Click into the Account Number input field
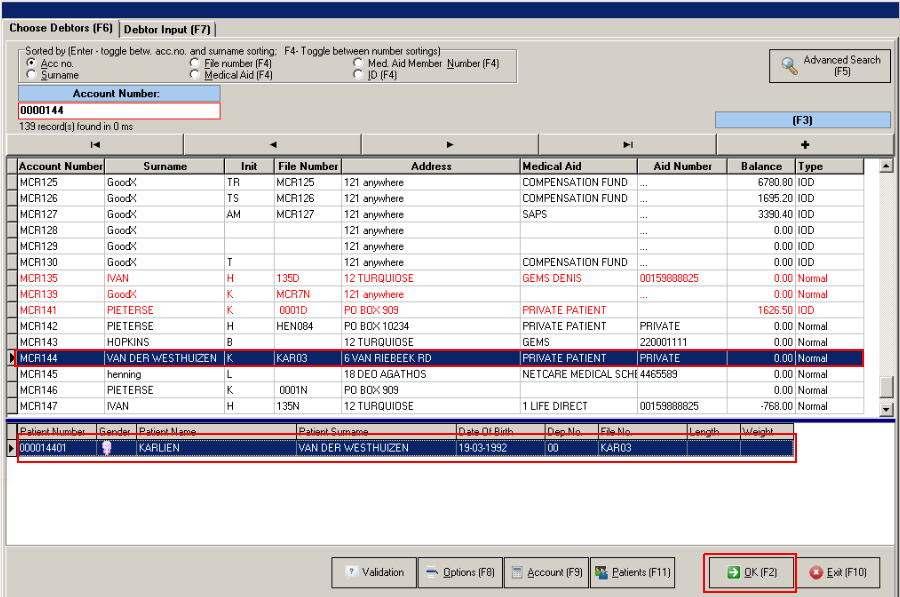Screen dimensions: 900x597 (118, 110)
